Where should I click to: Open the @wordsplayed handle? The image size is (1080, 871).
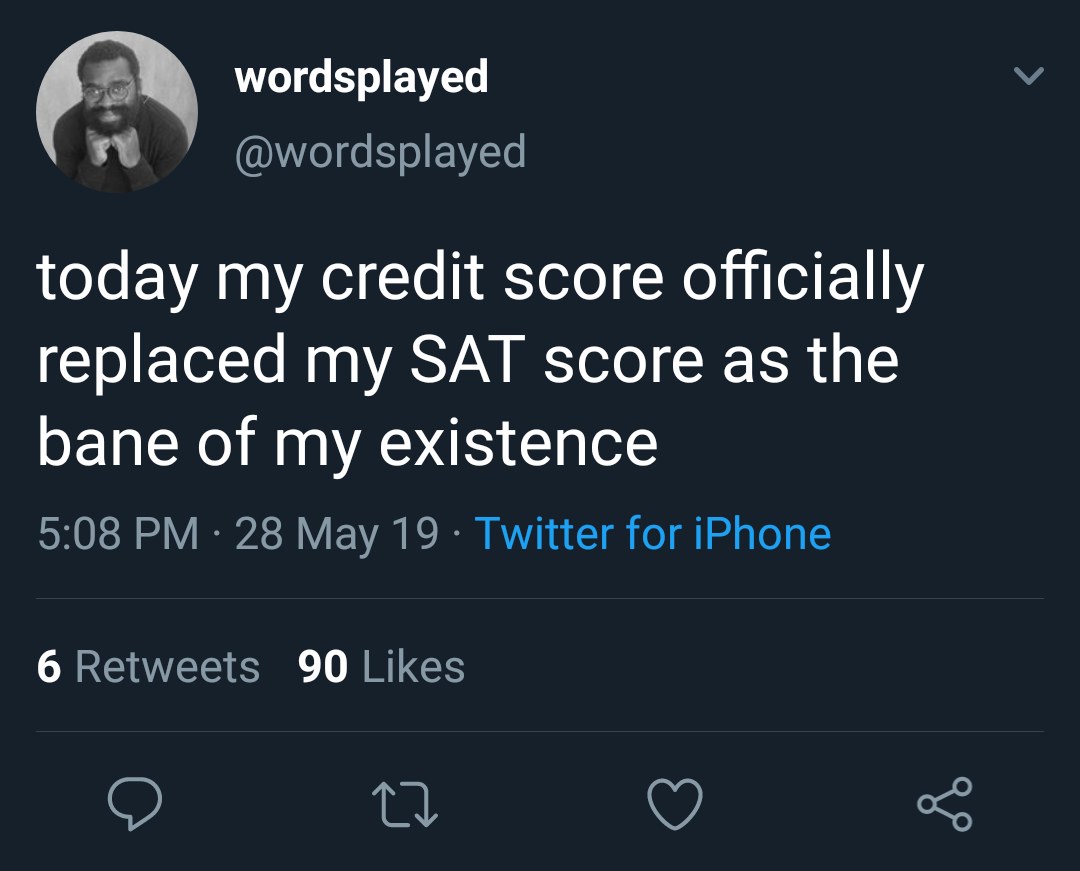[380, 152]
